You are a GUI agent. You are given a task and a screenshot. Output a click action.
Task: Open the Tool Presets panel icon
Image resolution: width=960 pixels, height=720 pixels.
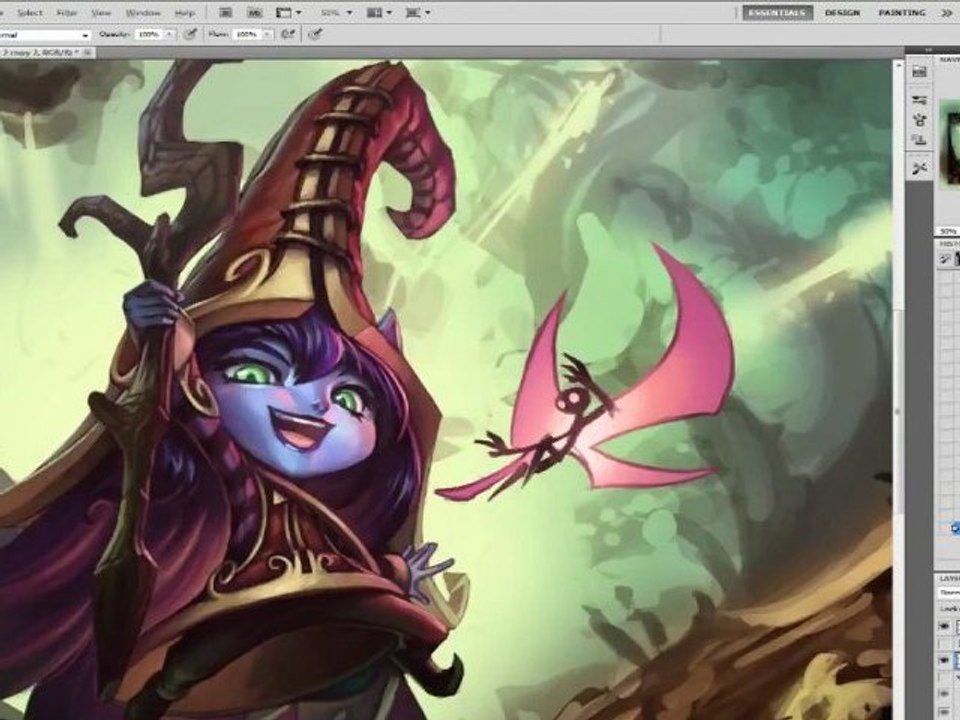click(x=919, y=167)
